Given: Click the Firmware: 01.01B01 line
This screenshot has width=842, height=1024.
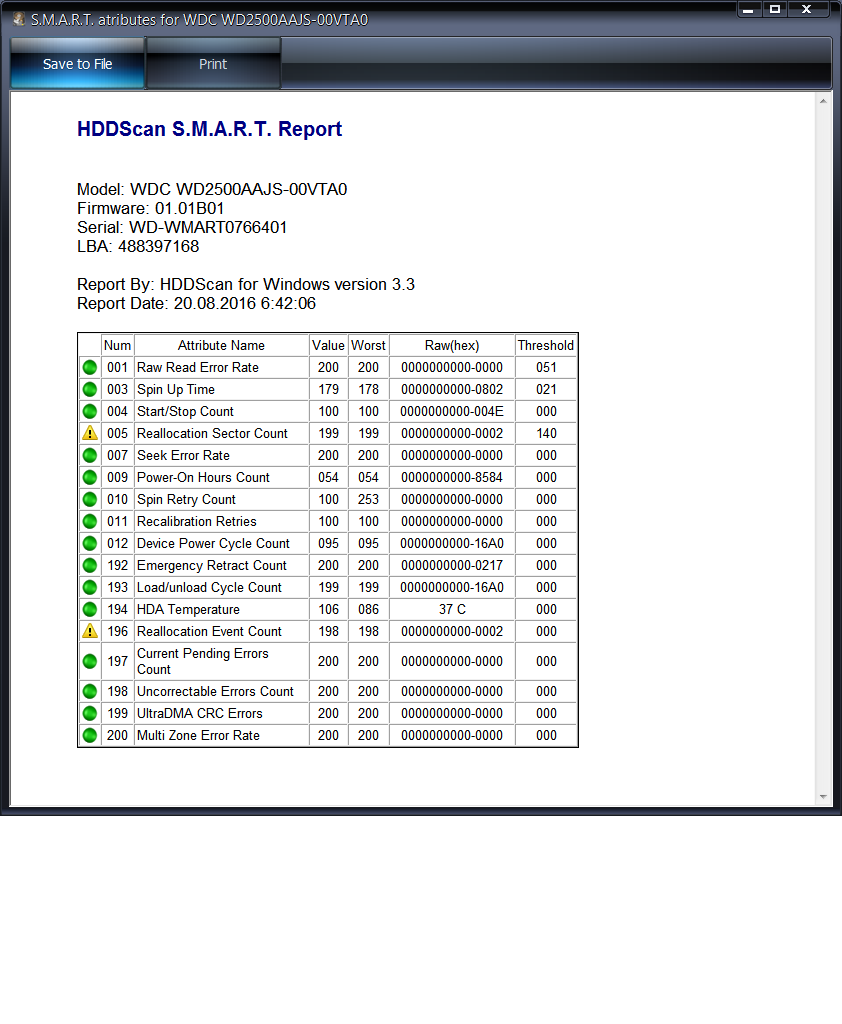Looking at the screenshot, I should (x=150, y=208).
